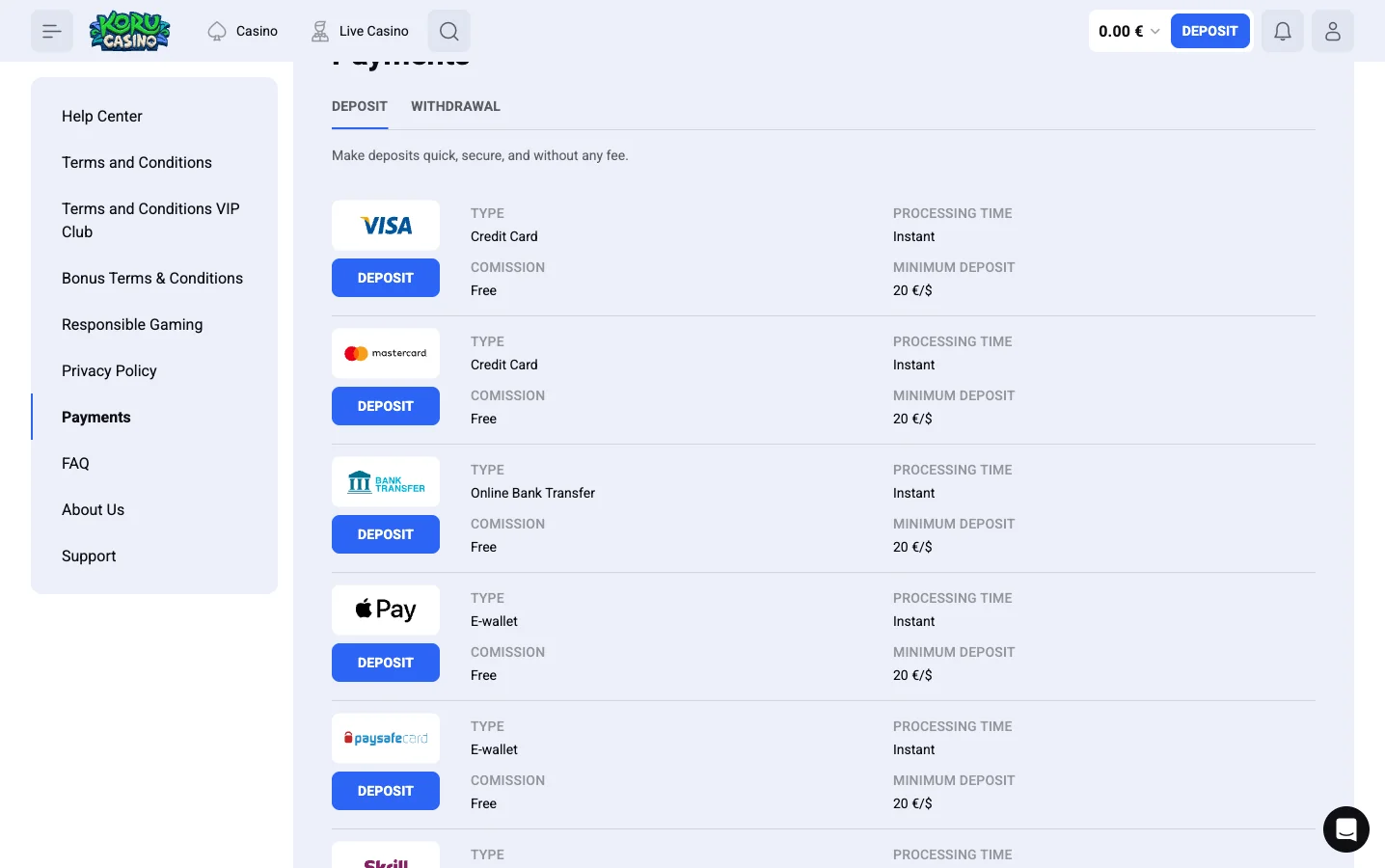Open the user profile icon
The width and height of the screenshot is (1385, 868).
[x=1333, y=31]
